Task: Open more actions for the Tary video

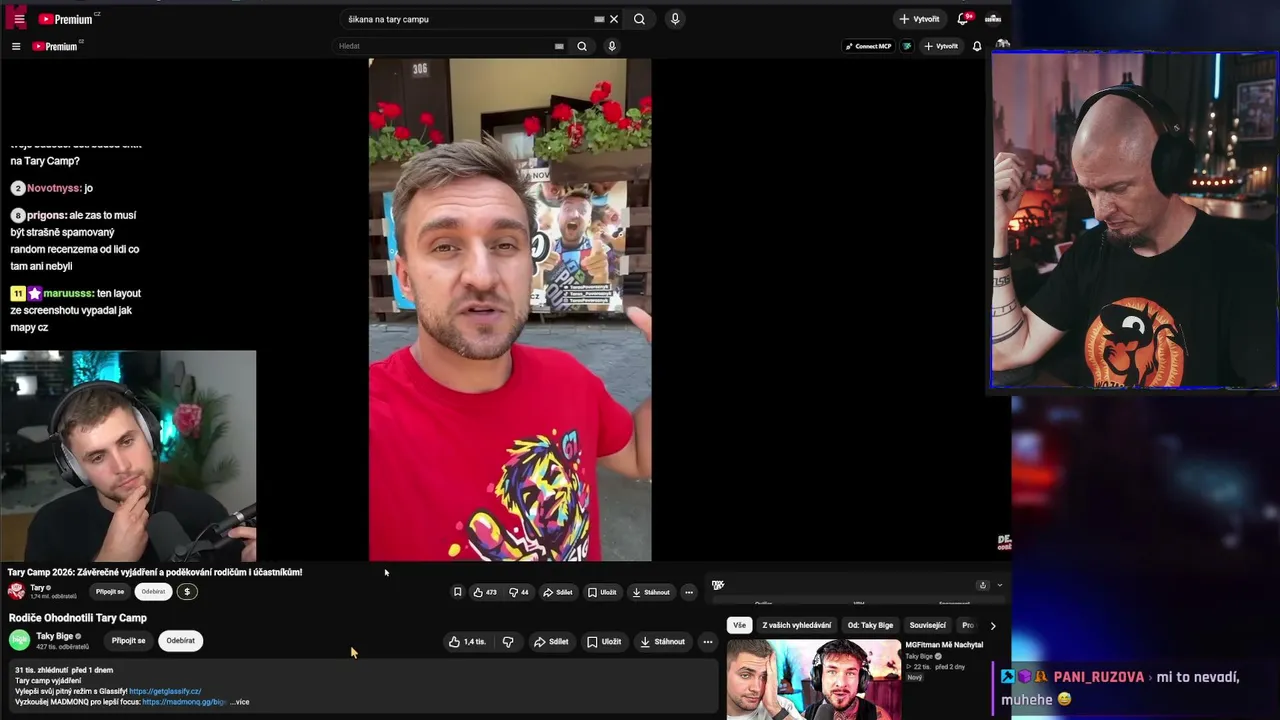Action: [688, 592]
